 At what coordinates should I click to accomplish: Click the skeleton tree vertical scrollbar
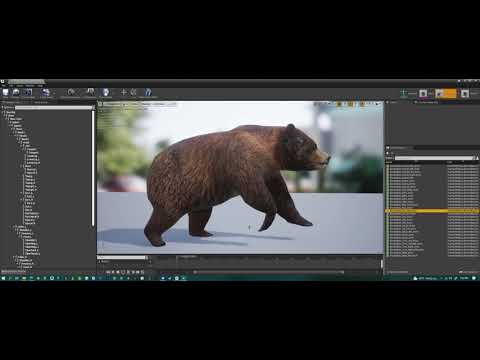pyautogui.click(x=93, y=168)
